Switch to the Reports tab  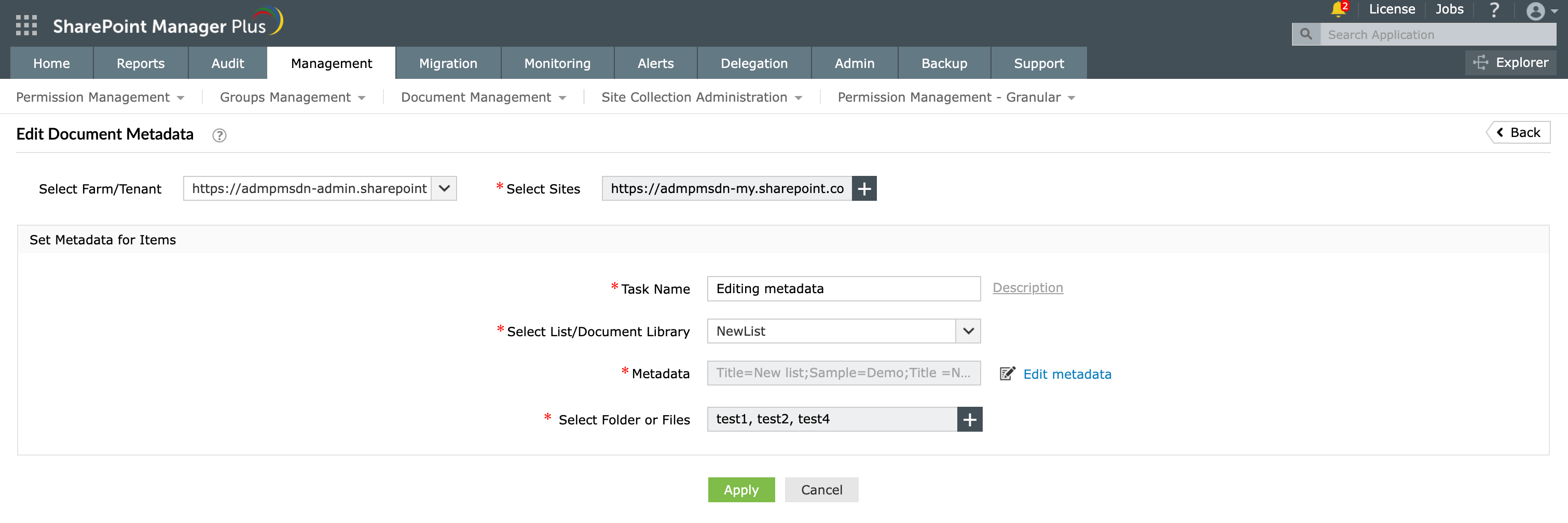141,63
